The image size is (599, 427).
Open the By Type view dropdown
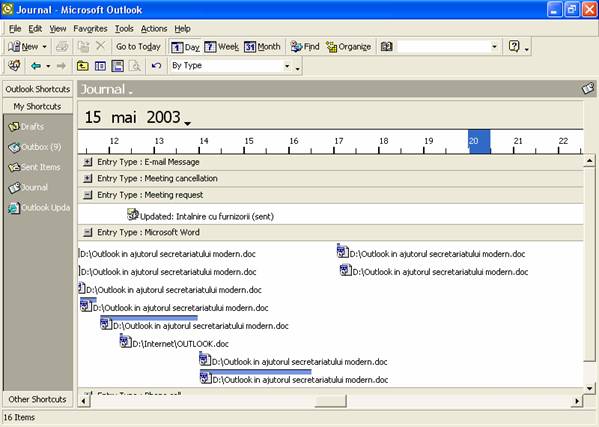click(x=287, y=66)
